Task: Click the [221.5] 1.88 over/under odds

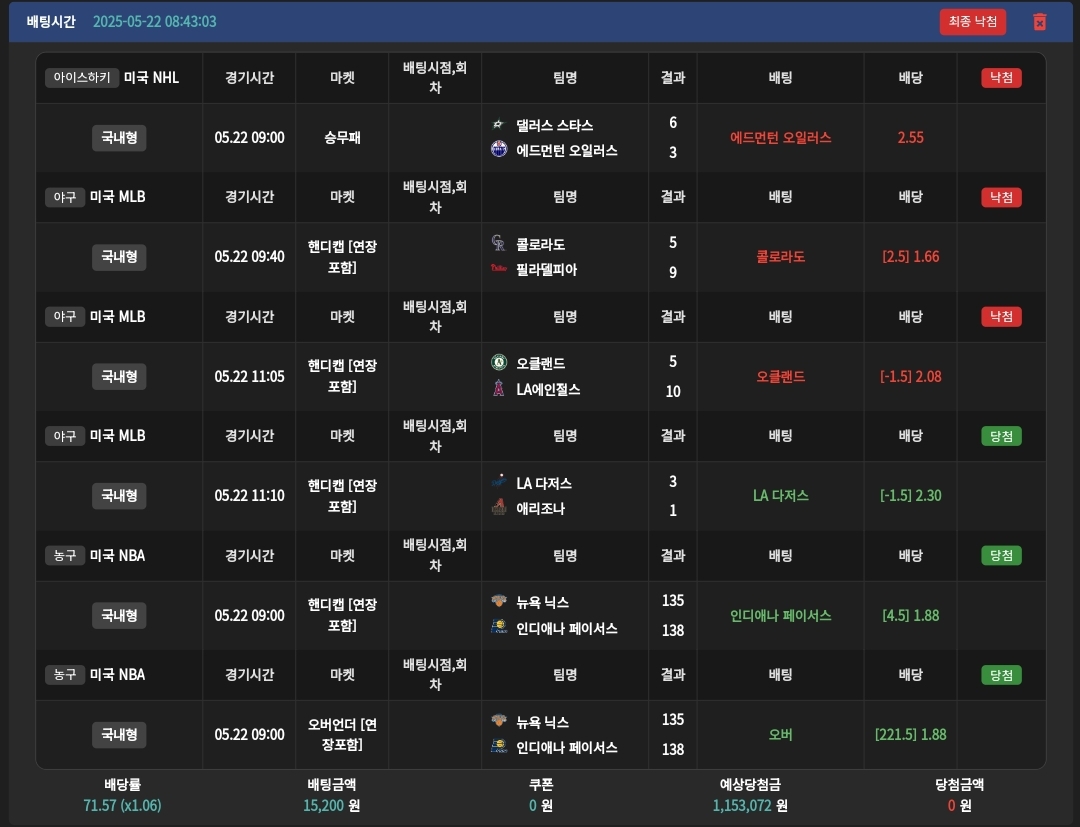Action: click(910, 735)
